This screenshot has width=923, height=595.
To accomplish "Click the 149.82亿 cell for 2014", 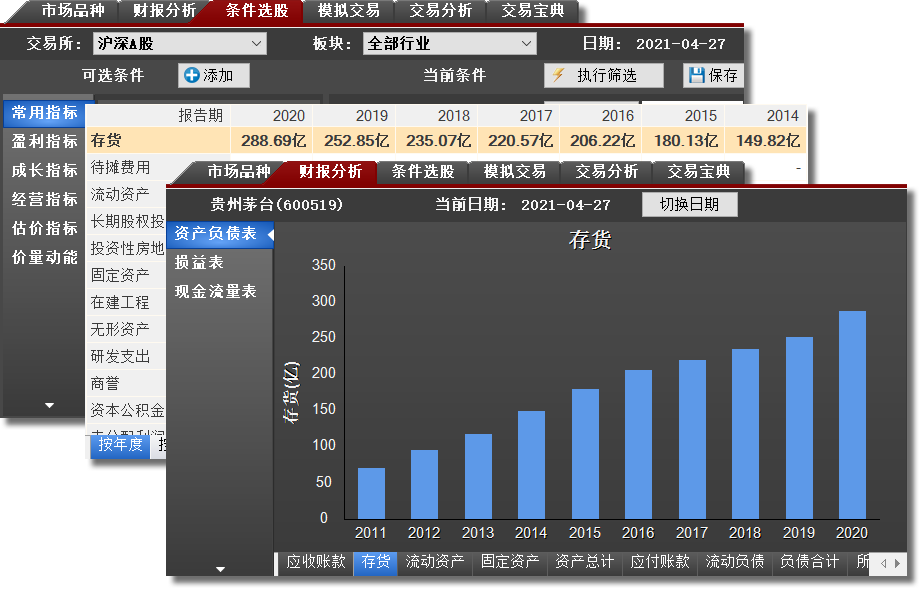I will [x=767, y=141].
